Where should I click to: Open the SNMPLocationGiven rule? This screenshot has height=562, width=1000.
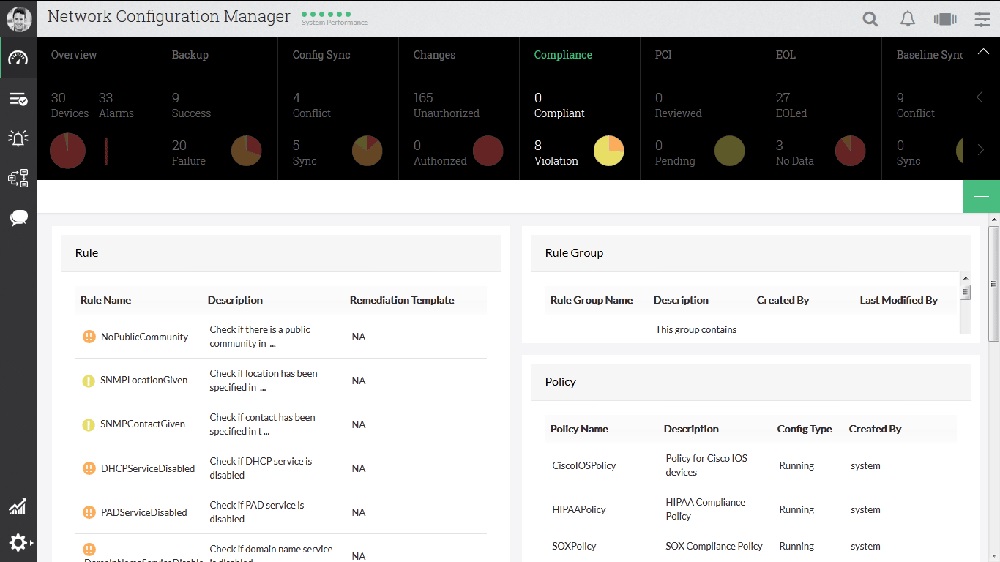pyautogui.click(x=144, y=380)
